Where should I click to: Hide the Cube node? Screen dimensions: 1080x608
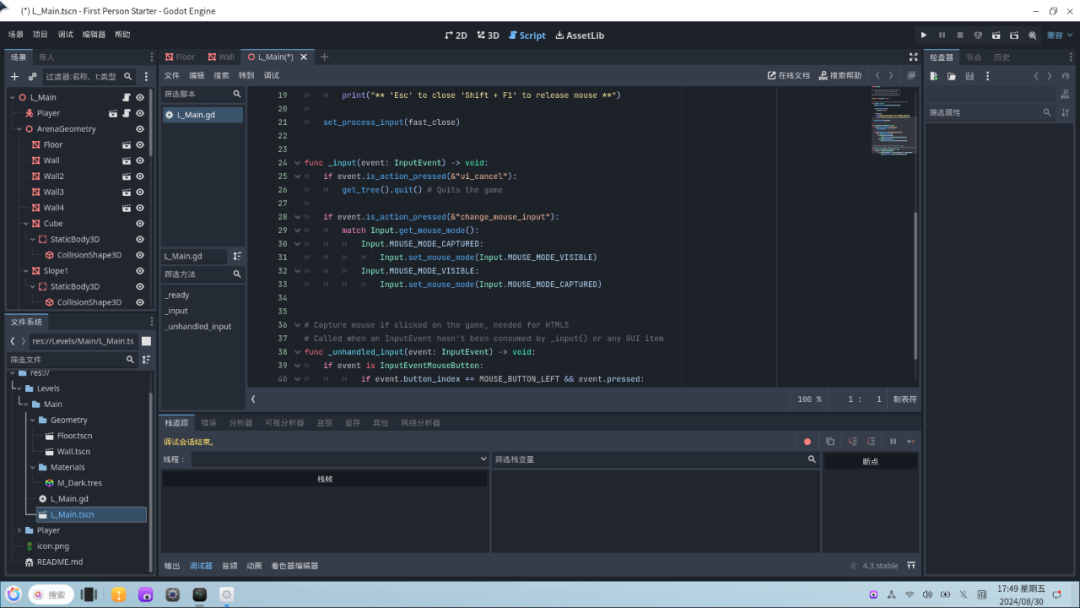coord(140,224)
